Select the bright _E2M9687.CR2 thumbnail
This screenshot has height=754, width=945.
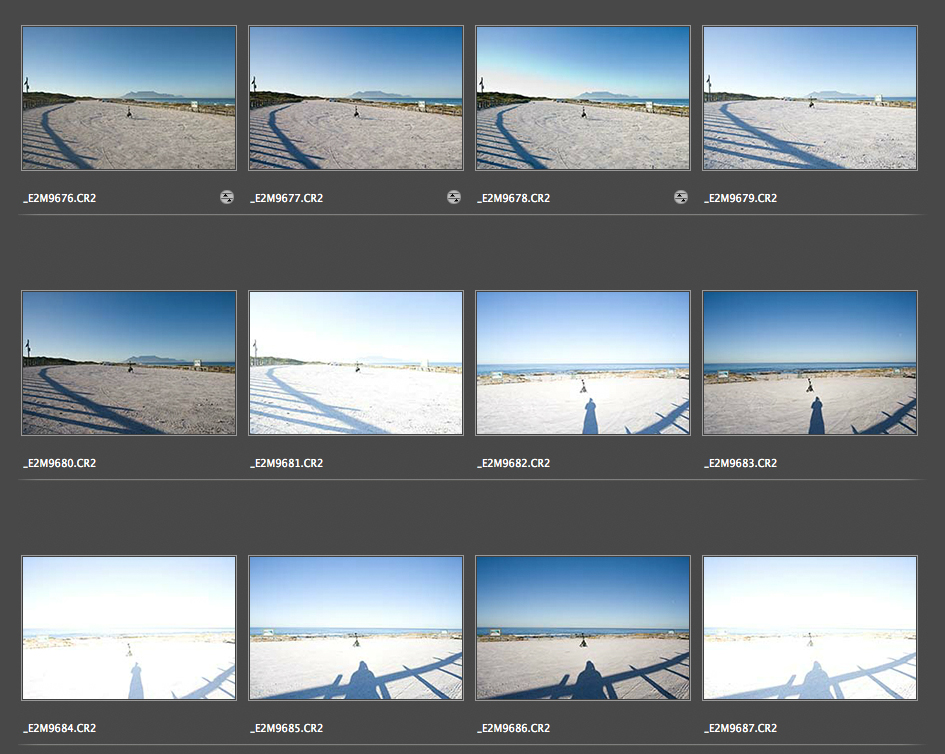point(810,628)
